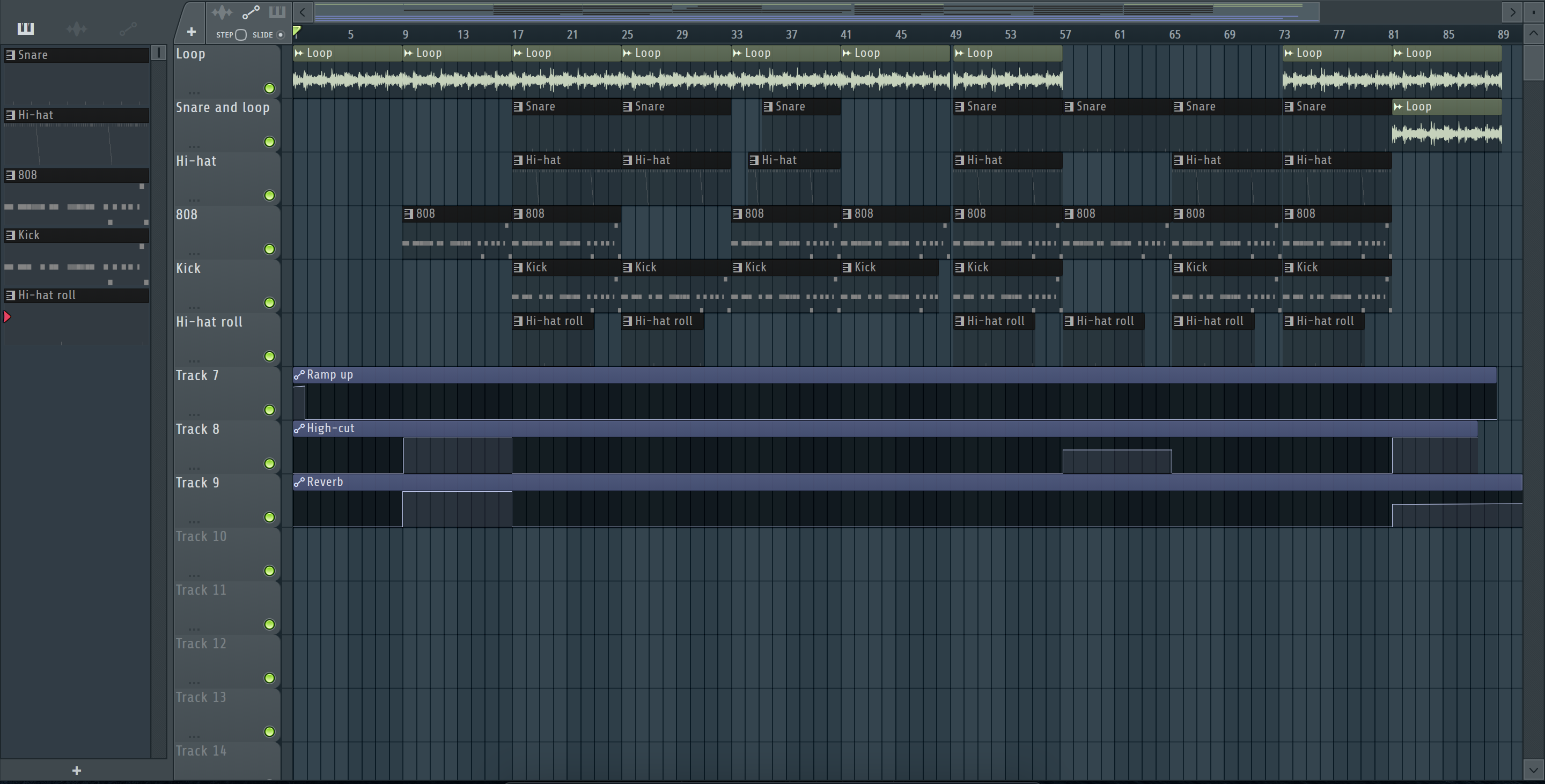Select the Track 9 header

click(x=227, y=500)
